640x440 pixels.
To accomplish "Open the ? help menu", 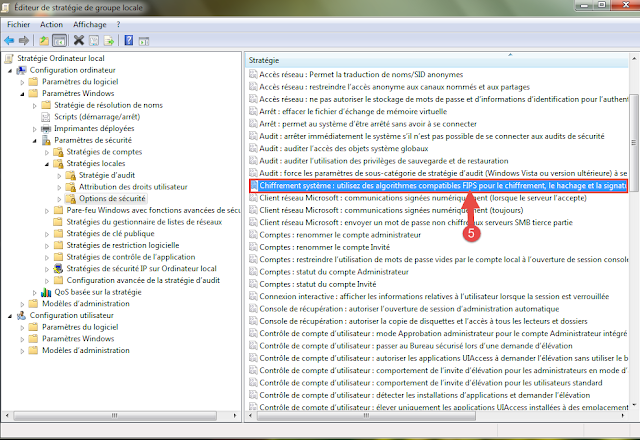I will (118, 24).
